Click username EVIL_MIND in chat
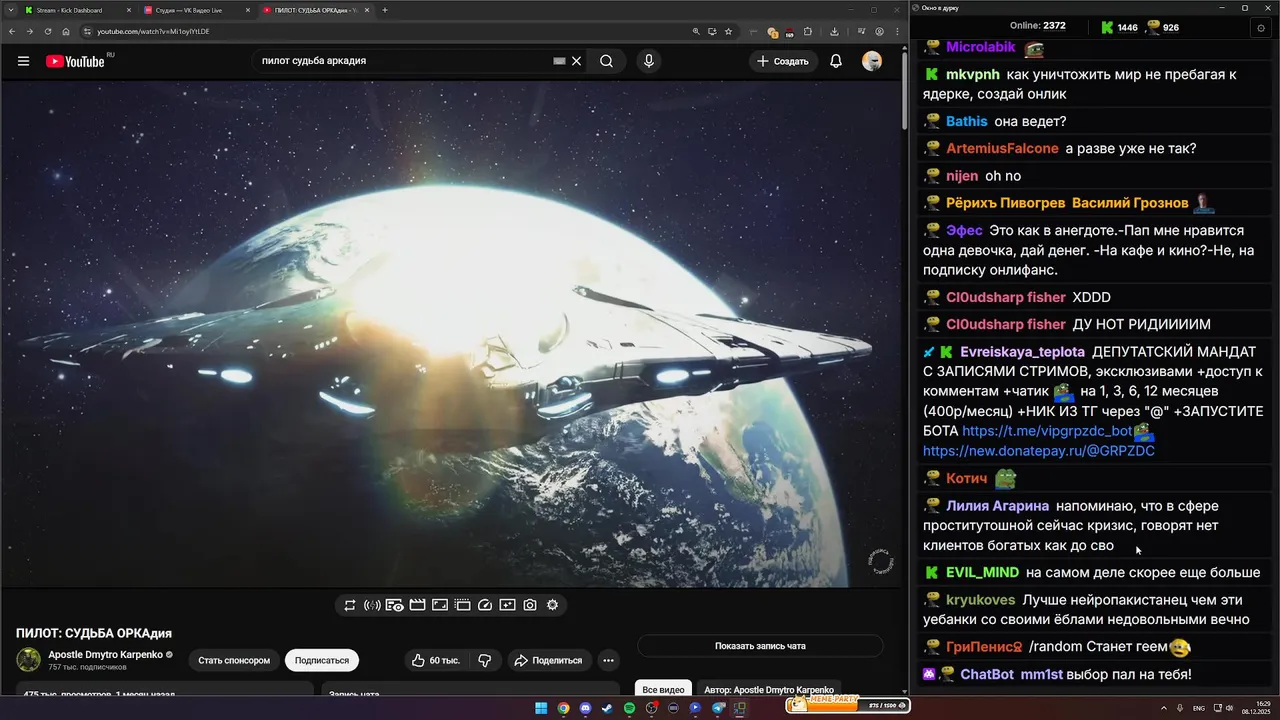The width and height of the screenshot is (1280, 720). pos(982,573)
